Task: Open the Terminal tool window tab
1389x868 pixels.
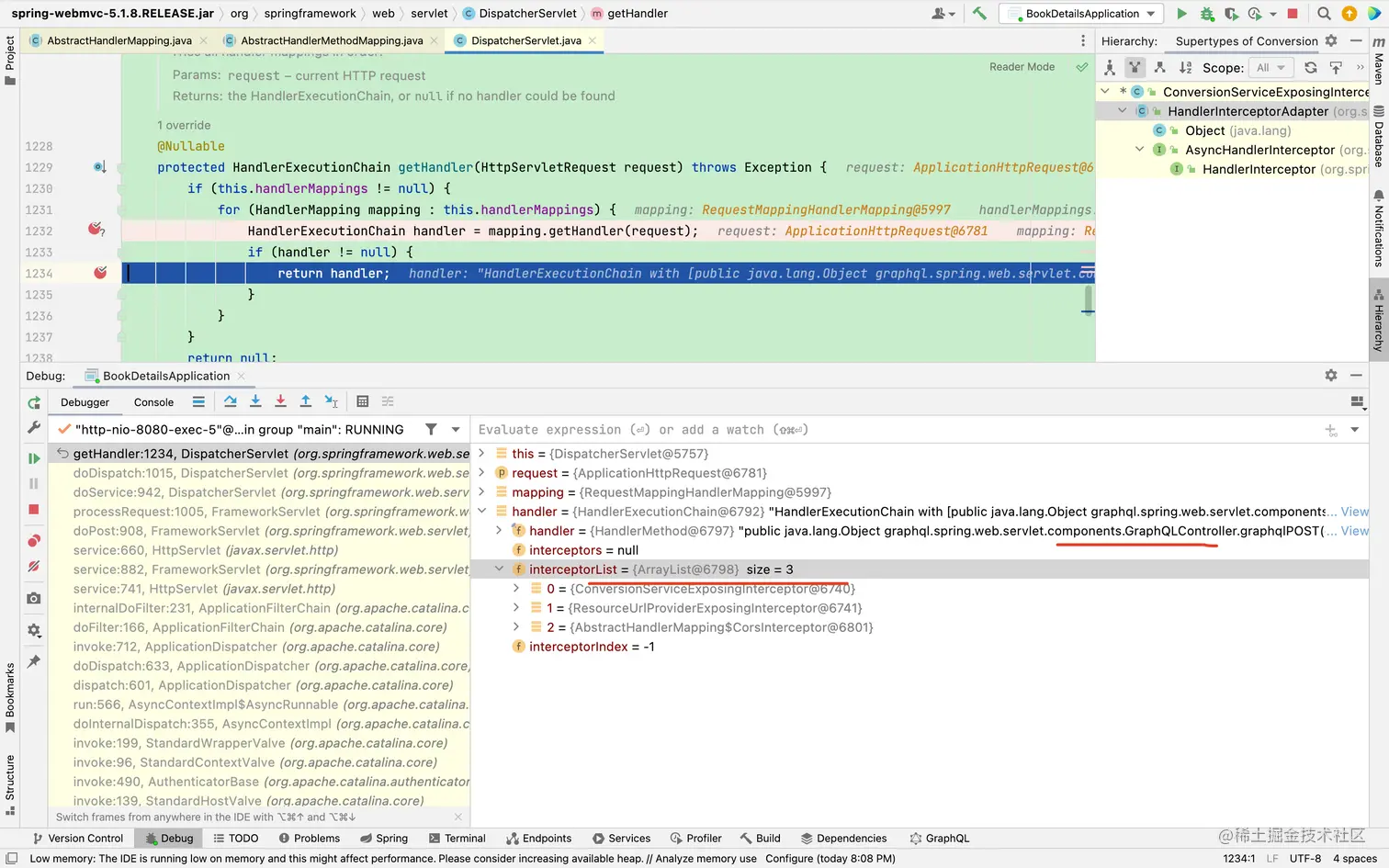Action: coord(457,839)
